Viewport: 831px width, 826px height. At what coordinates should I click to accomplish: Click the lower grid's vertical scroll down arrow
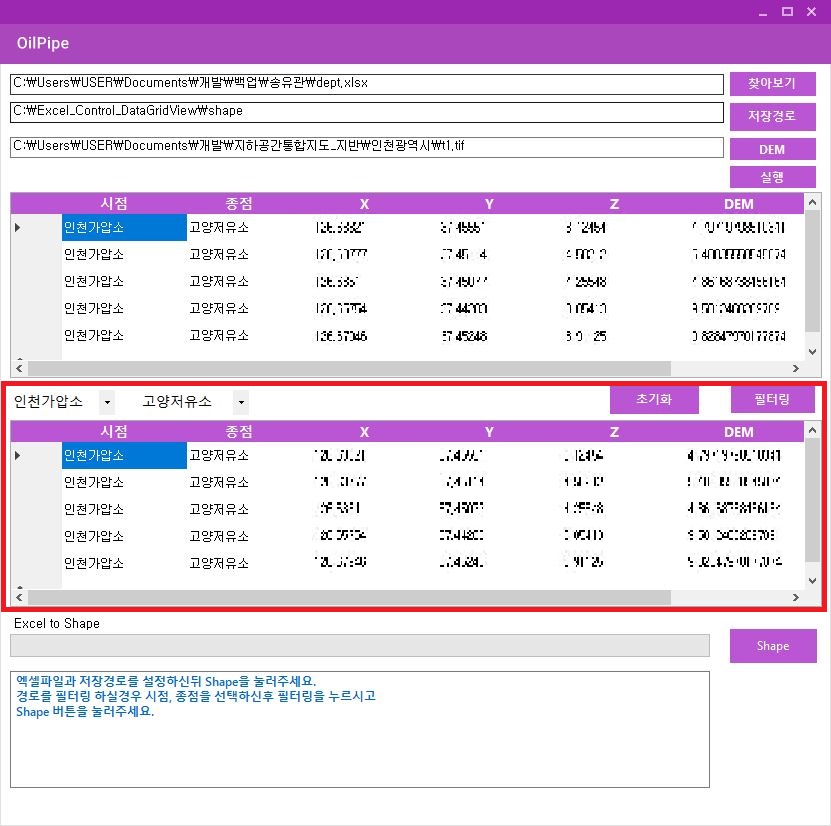(x=812, y=578)
